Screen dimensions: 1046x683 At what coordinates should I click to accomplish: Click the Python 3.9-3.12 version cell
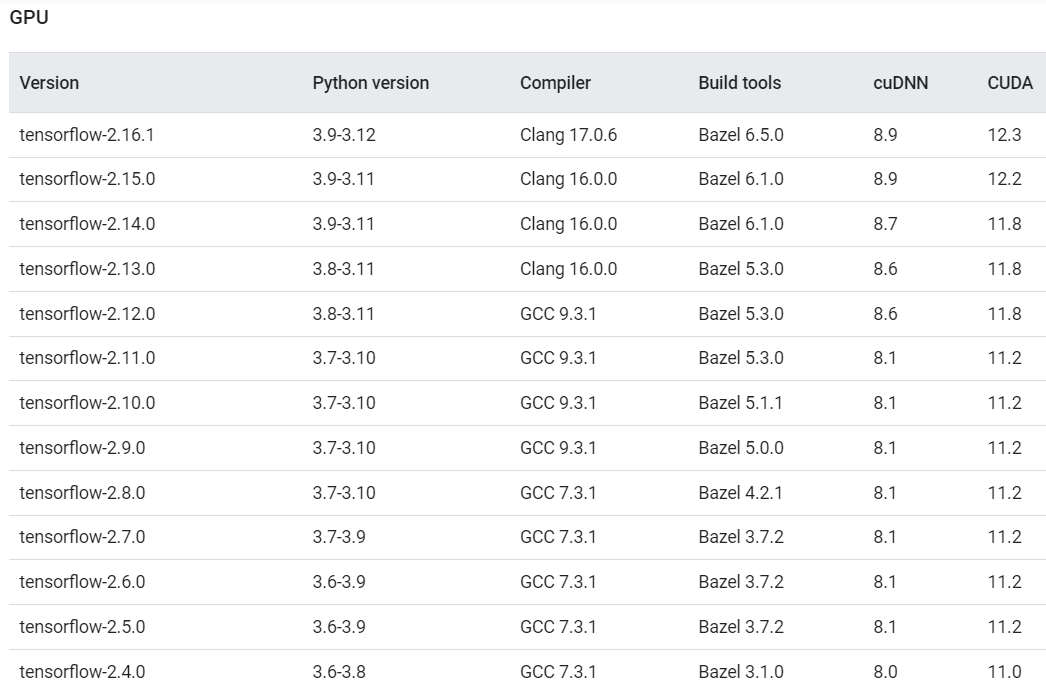coord(344,135)
